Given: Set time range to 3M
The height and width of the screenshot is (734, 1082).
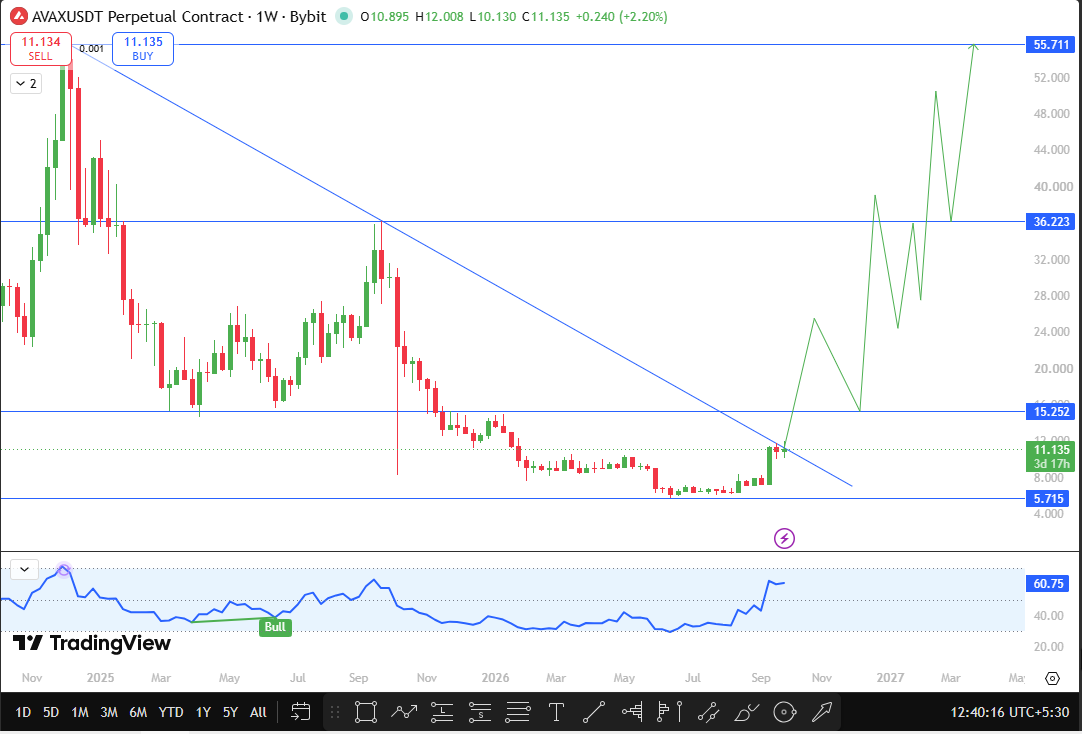Looking at the screenshot, I should [109, 712].
